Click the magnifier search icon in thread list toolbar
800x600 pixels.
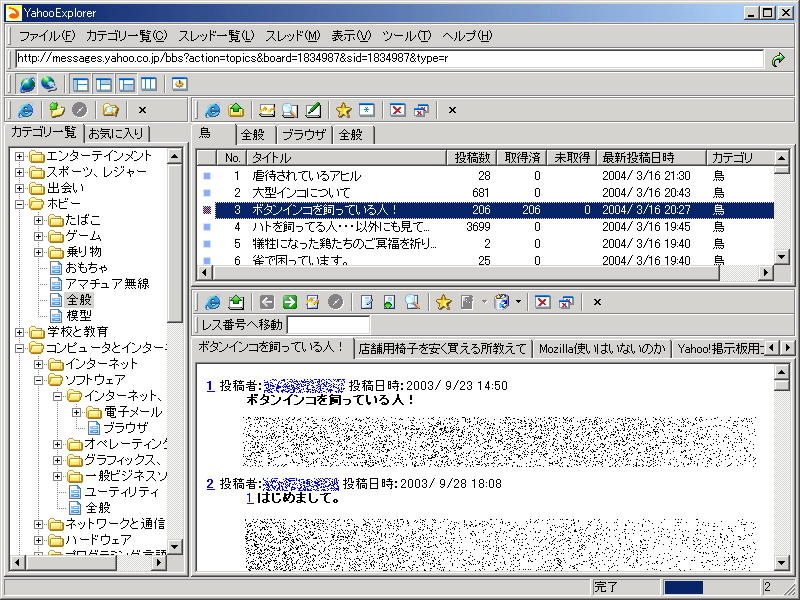pyautogui.click(x=290, y=110)
